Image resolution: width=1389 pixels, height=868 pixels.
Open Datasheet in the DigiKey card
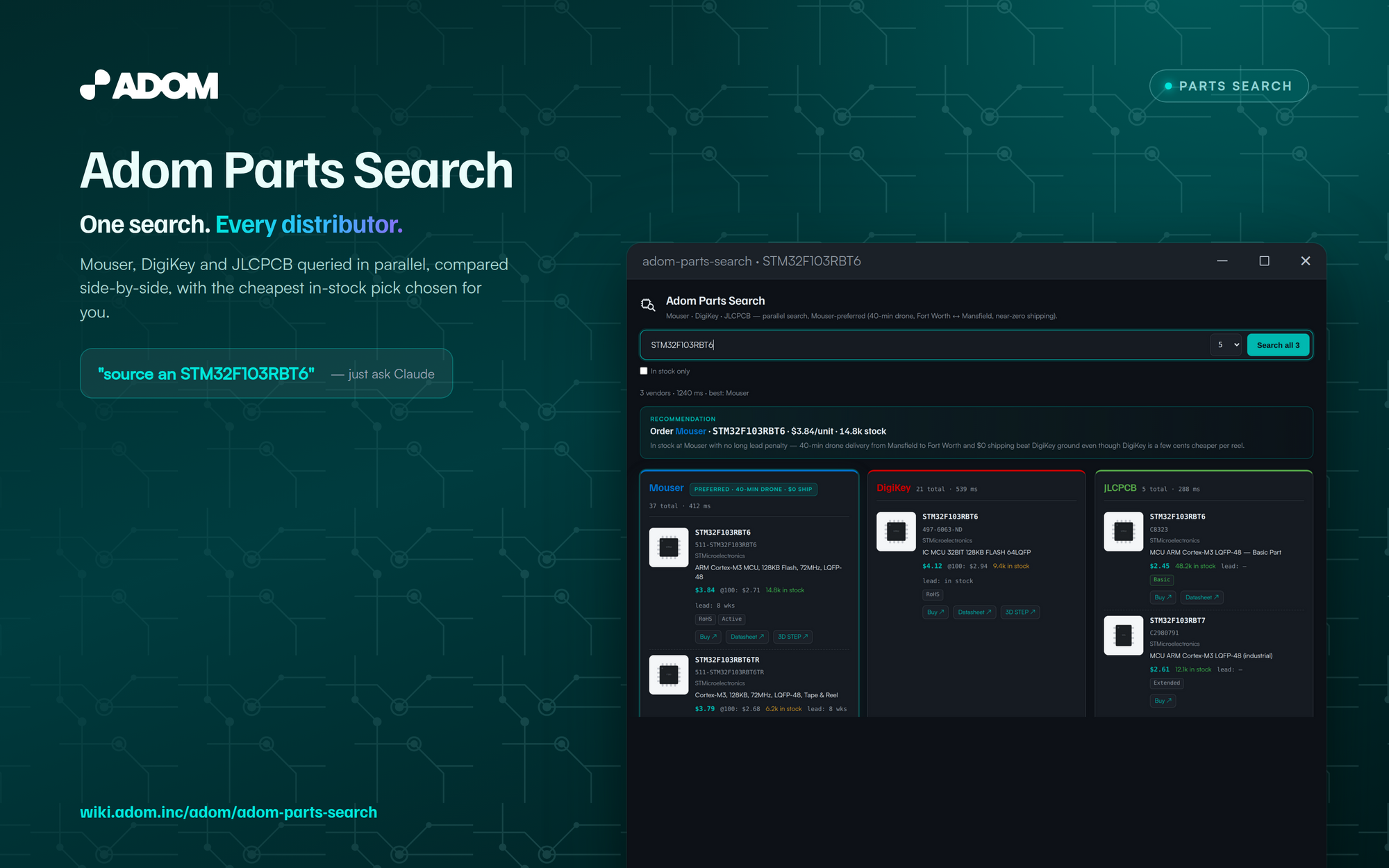(974, 612)
